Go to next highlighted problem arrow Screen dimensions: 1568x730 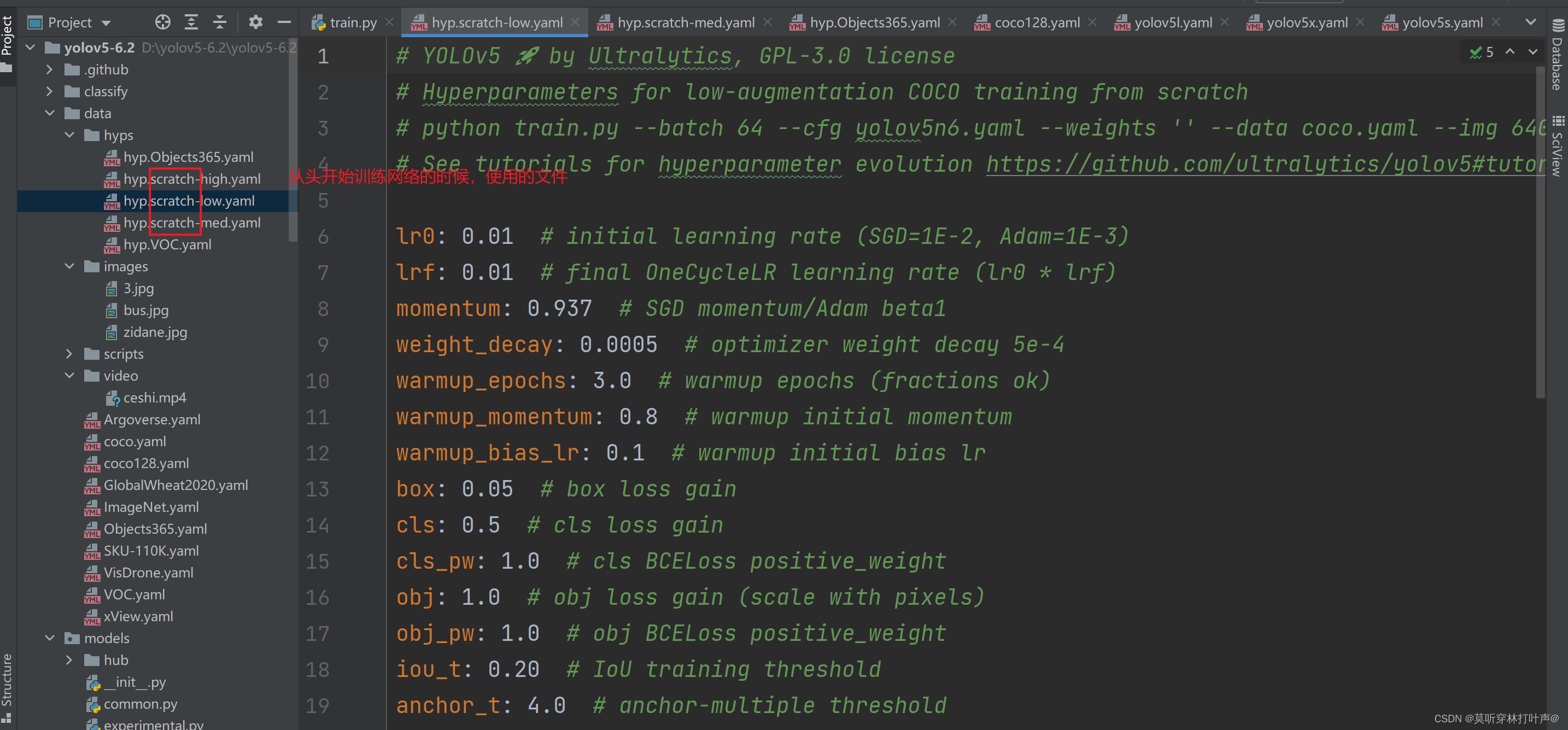click(x=1532, y=52)
